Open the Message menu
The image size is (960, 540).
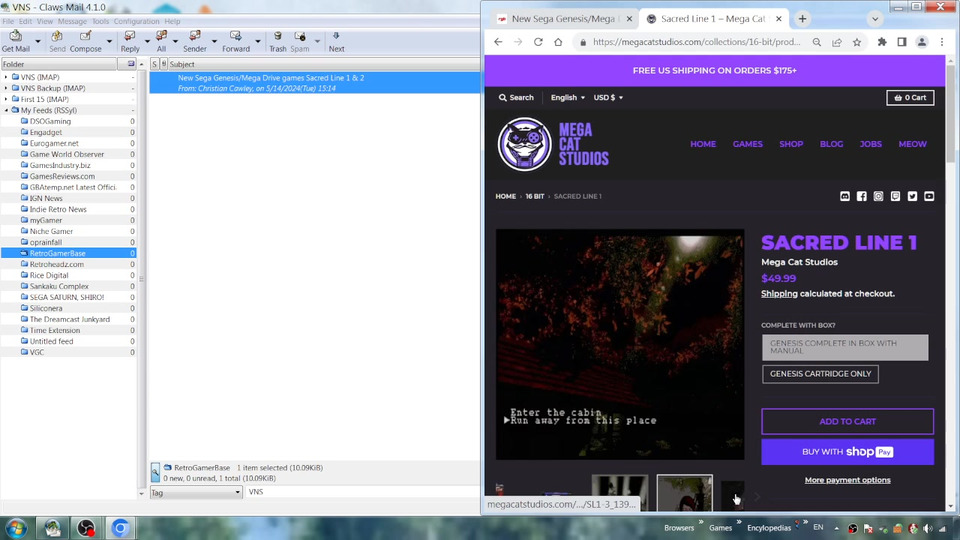click(72, 21)
